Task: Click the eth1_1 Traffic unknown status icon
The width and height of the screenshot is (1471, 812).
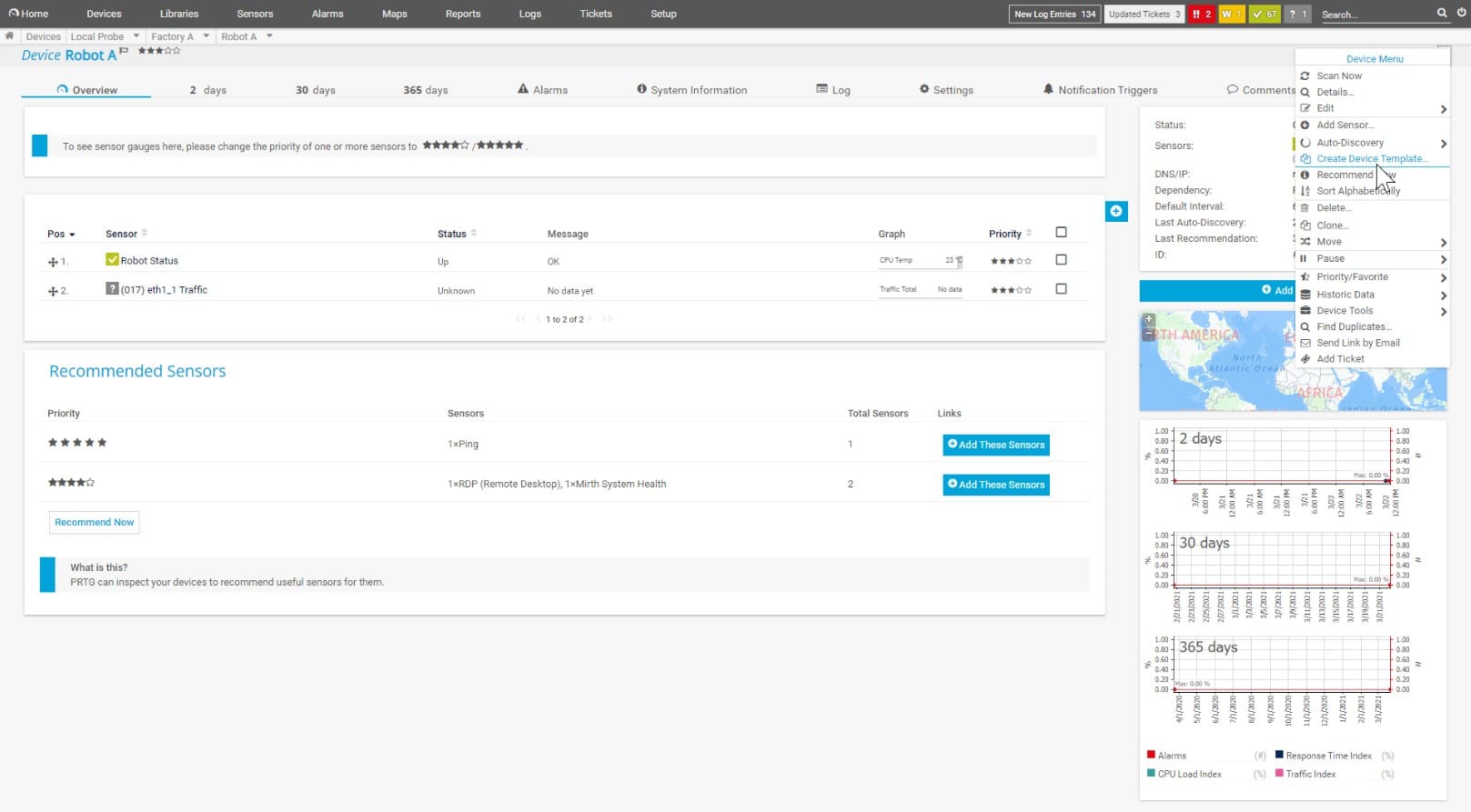Action: pos(112,289)
